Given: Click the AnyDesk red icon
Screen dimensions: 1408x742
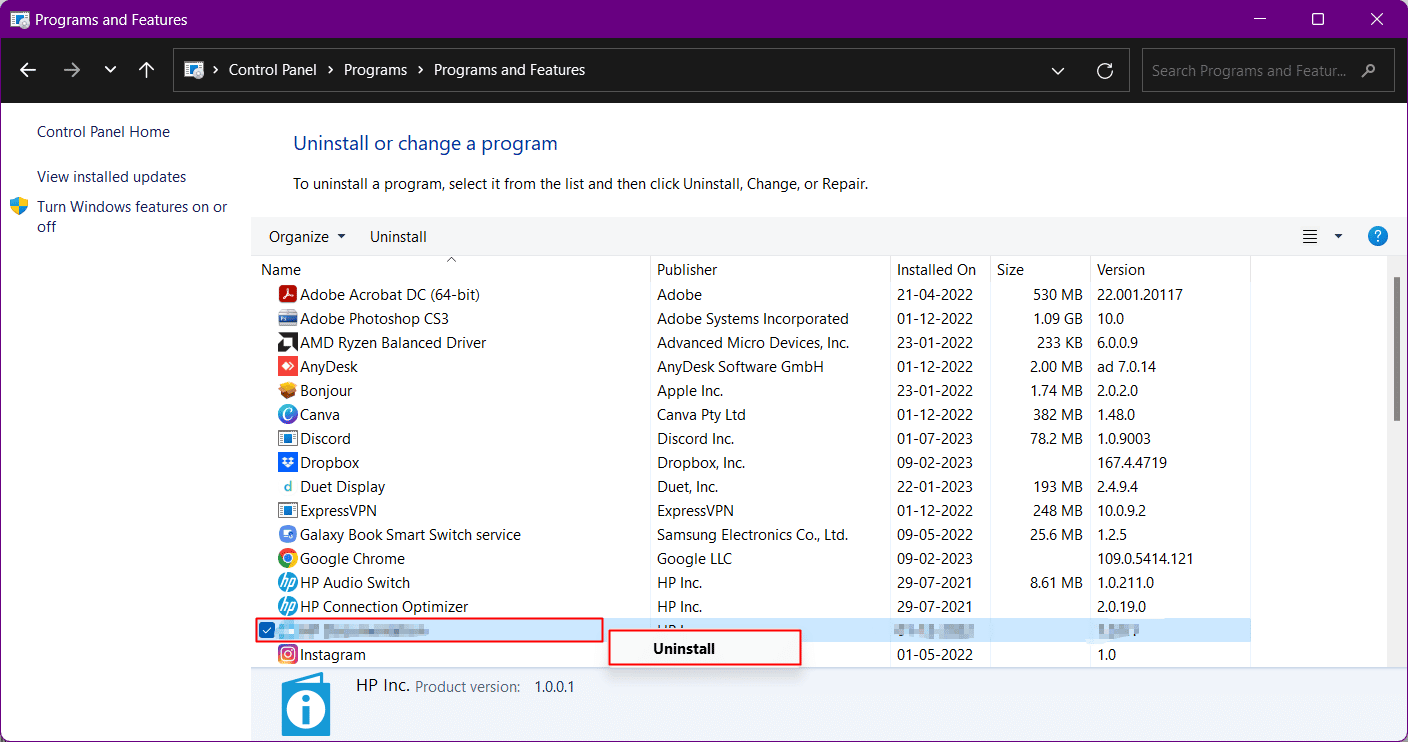Looking at the screenshot, I should [288, 367].
